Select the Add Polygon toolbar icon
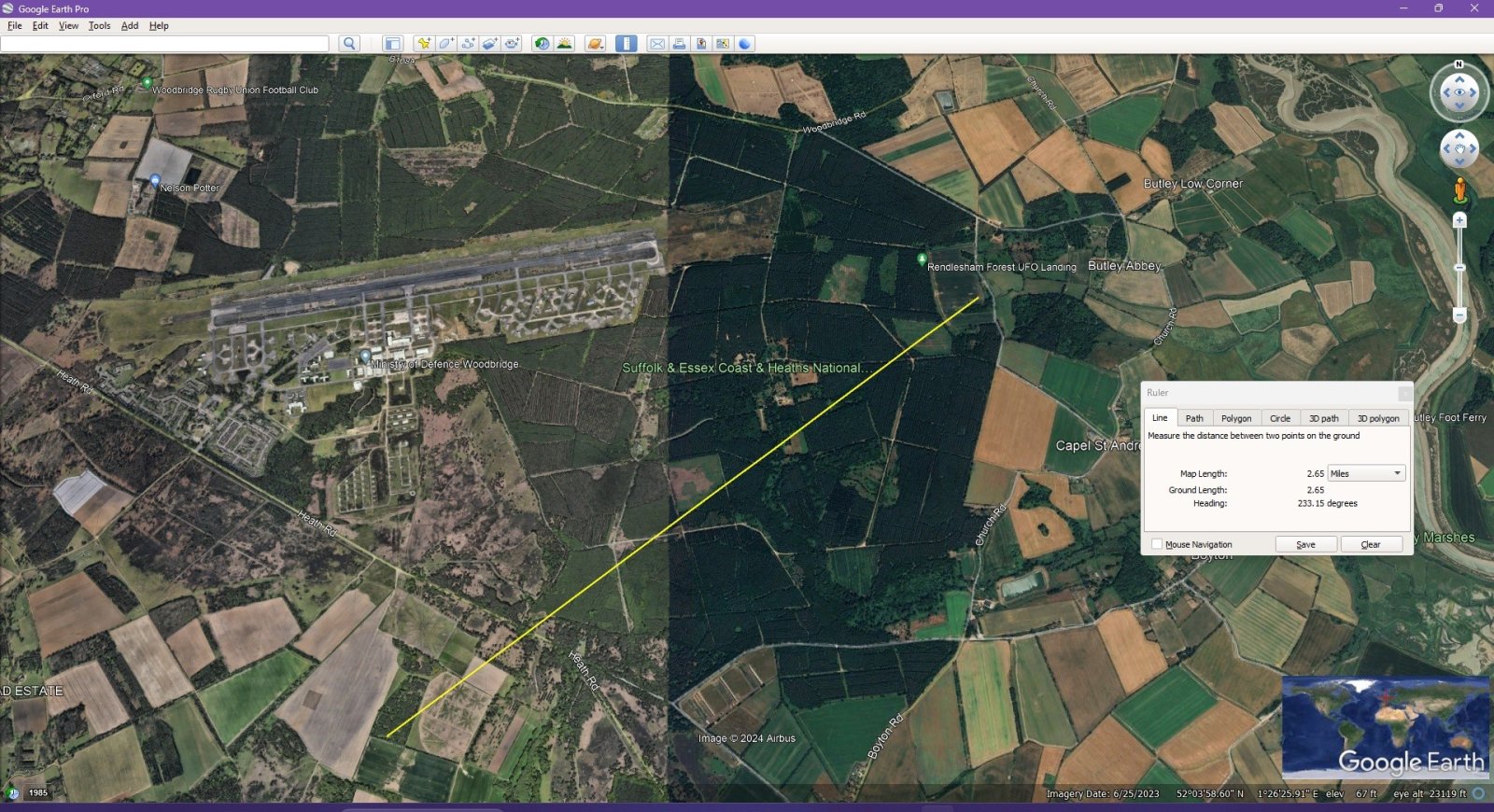 pyautogui.click(x=446, y=44)
